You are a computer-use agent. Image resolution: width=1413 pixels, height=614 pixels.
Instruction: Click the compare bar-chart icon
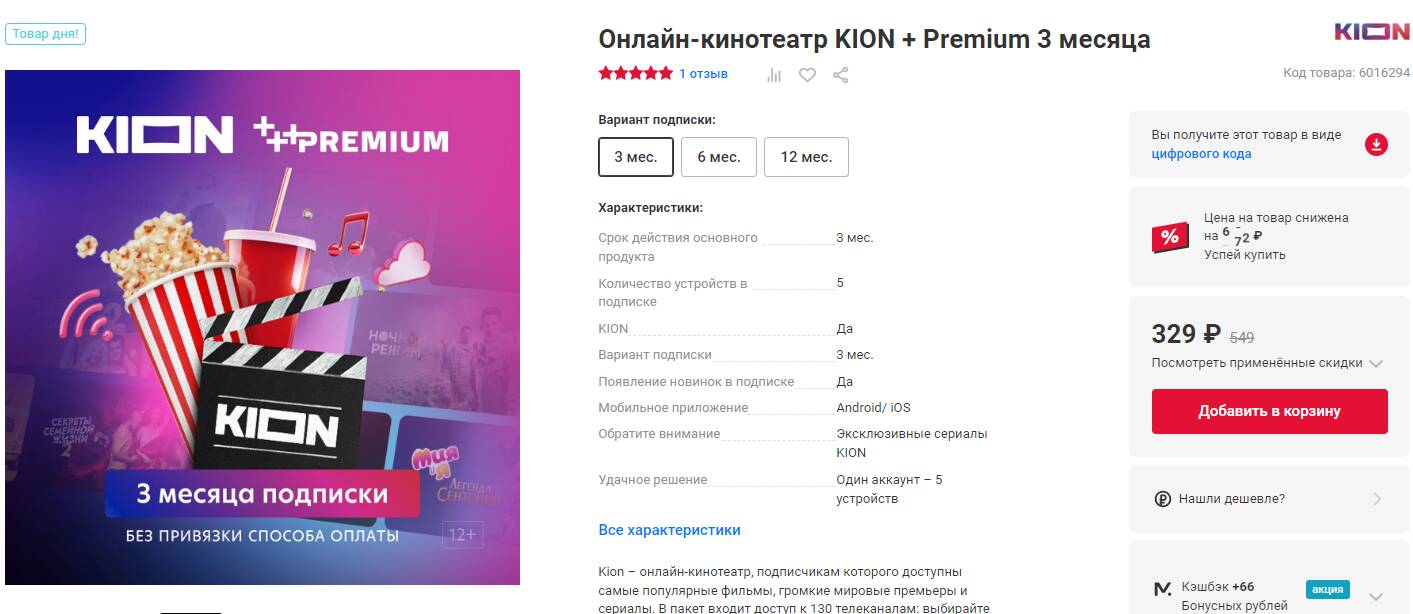[x=774, y=75]
